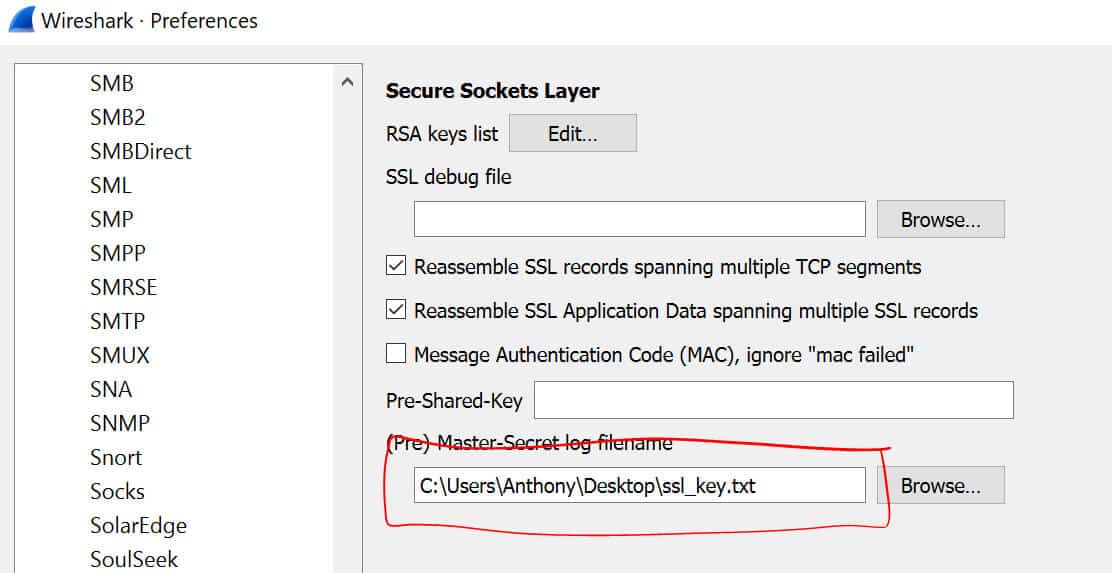Click the SSL debug file text field
The width and height of the screenshot is (1112, 573).
point(640,219)
